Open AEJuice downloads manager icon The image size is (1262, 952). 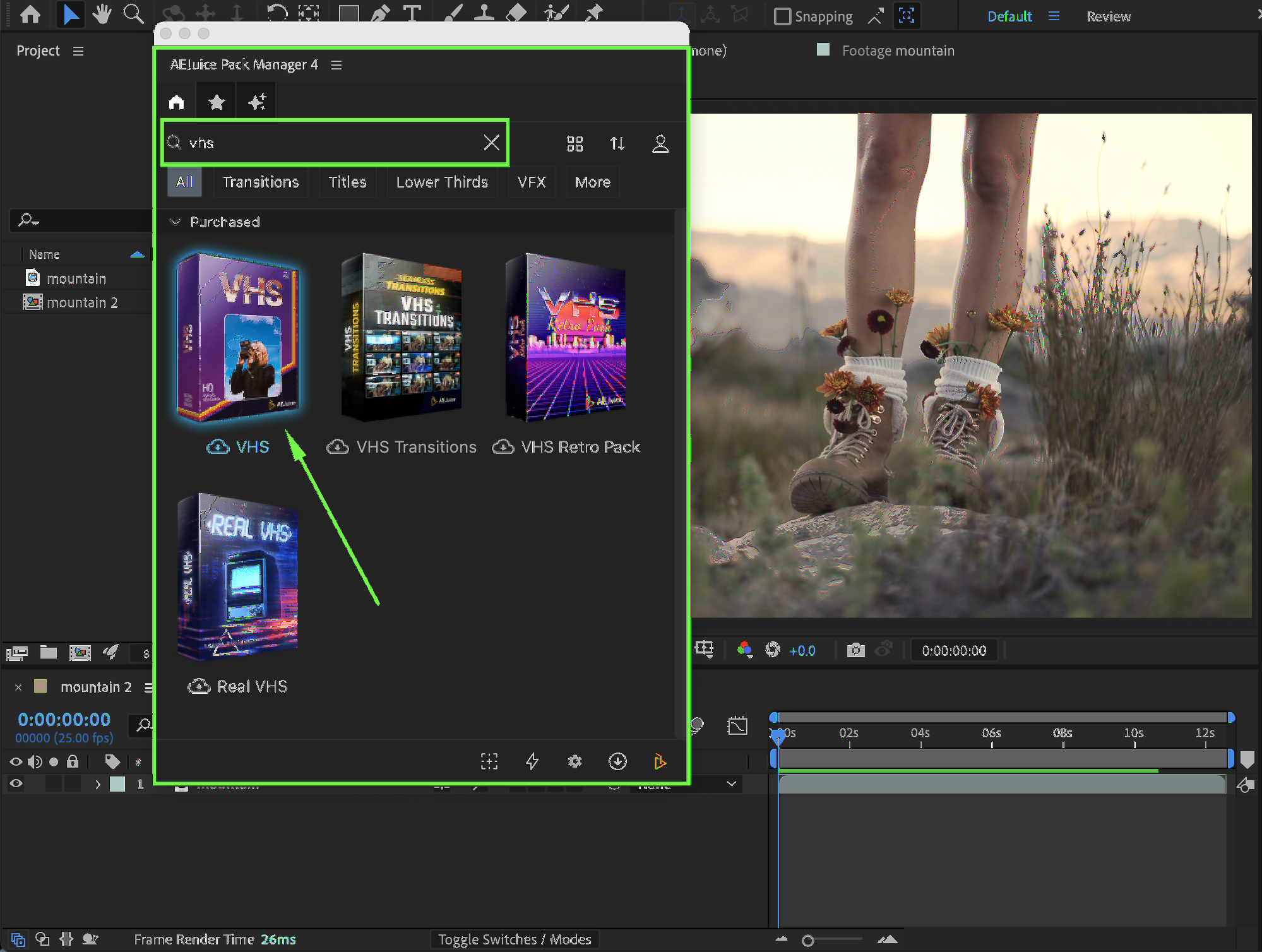[x=617, y=762]
